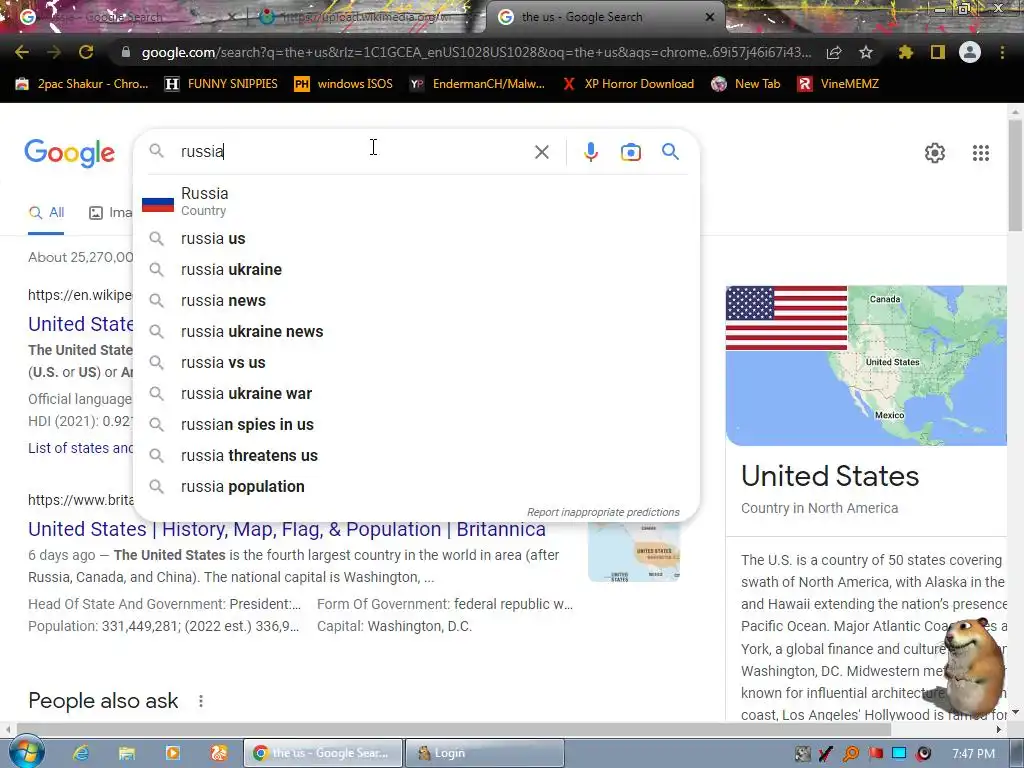
Task: Click the orange taskbar icon beside Media Player
Action: point(219,753)
